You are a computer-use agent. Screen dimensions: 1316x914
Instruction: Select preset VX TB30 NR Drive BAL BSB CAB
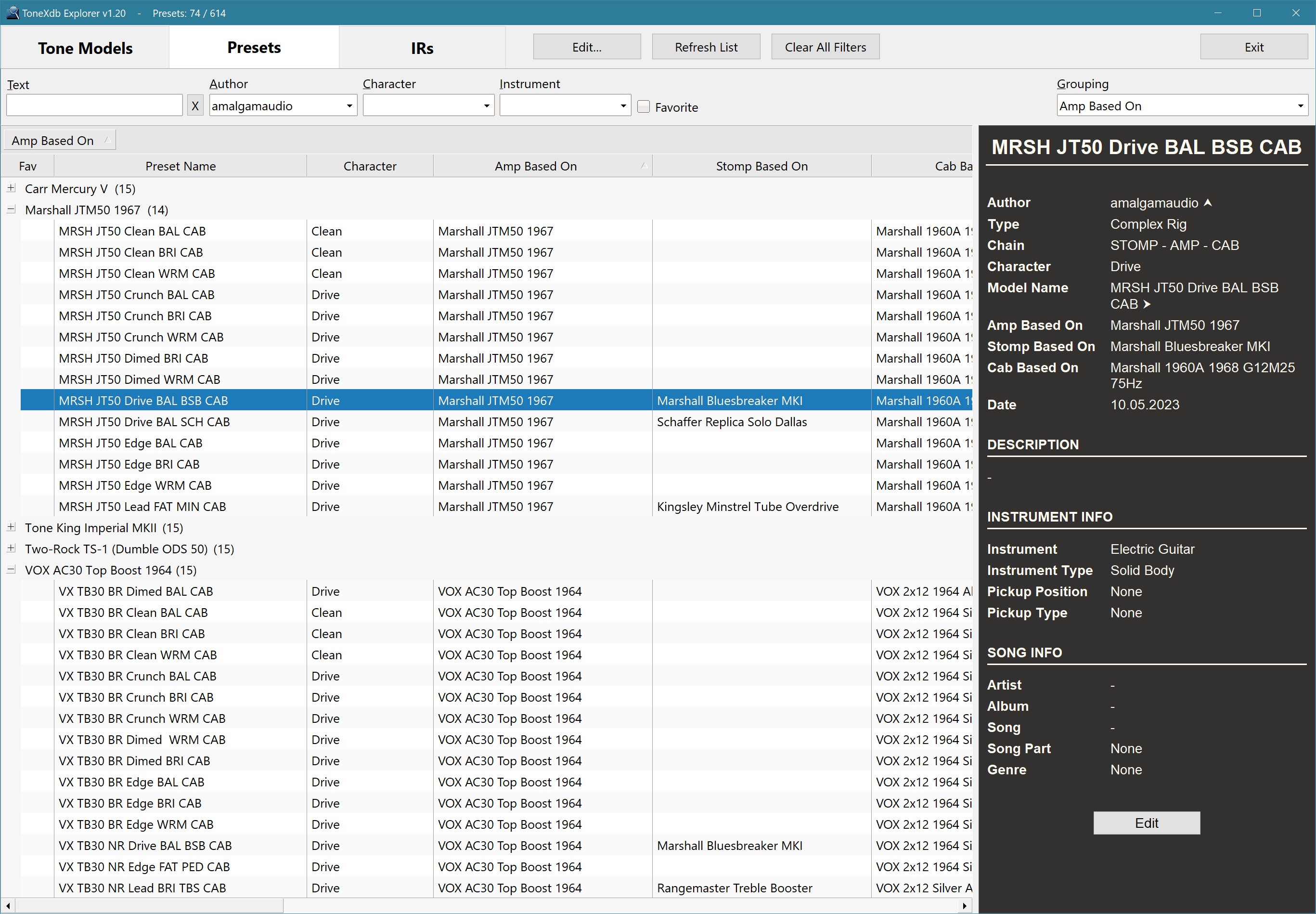pos(145,846)
